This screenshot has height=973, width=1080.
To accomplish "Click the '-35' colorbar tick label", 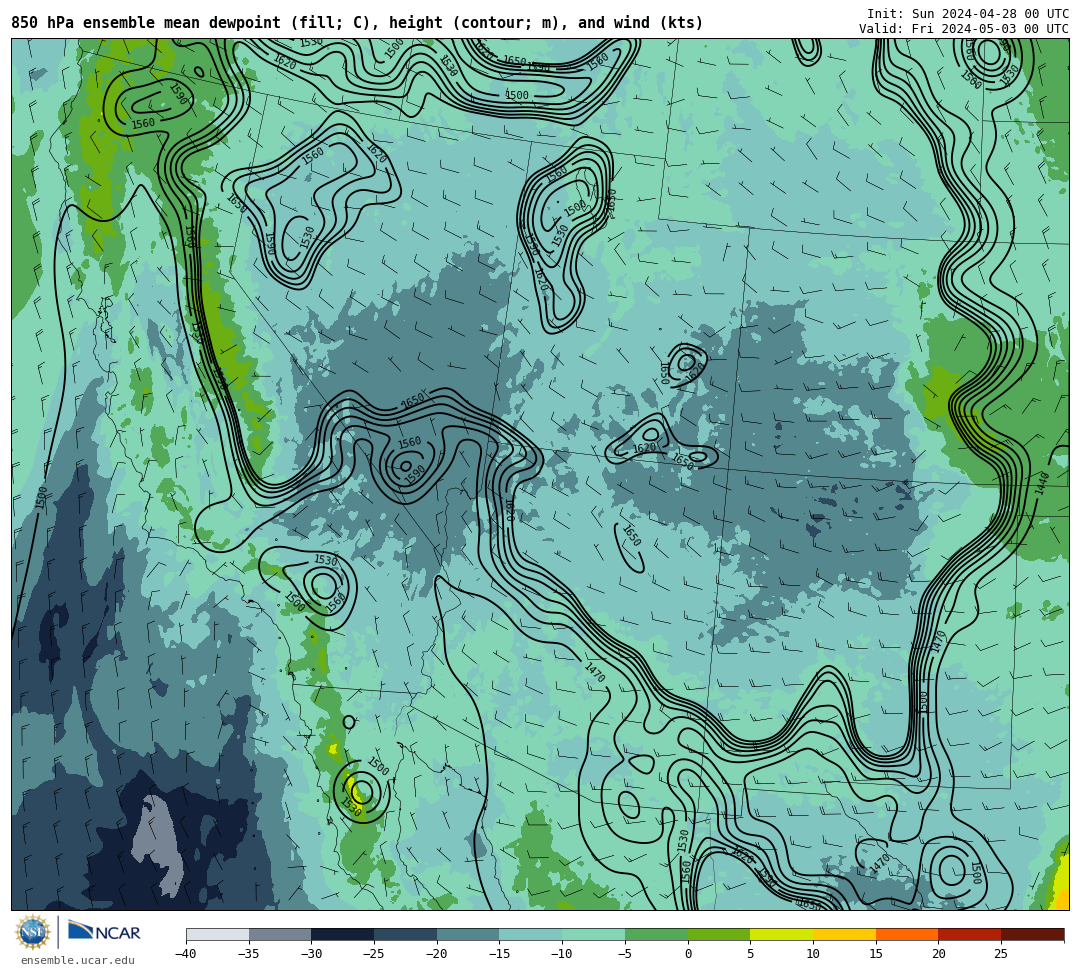I will 248,954.
